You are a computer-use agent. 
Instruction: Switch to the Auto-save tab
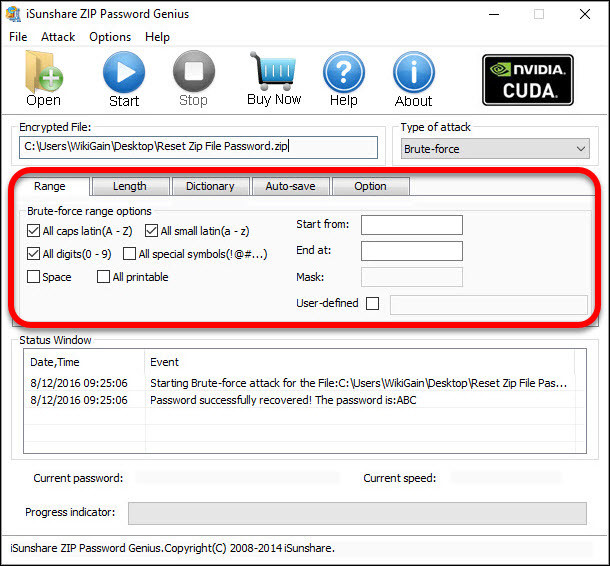(x=290, y=186)
